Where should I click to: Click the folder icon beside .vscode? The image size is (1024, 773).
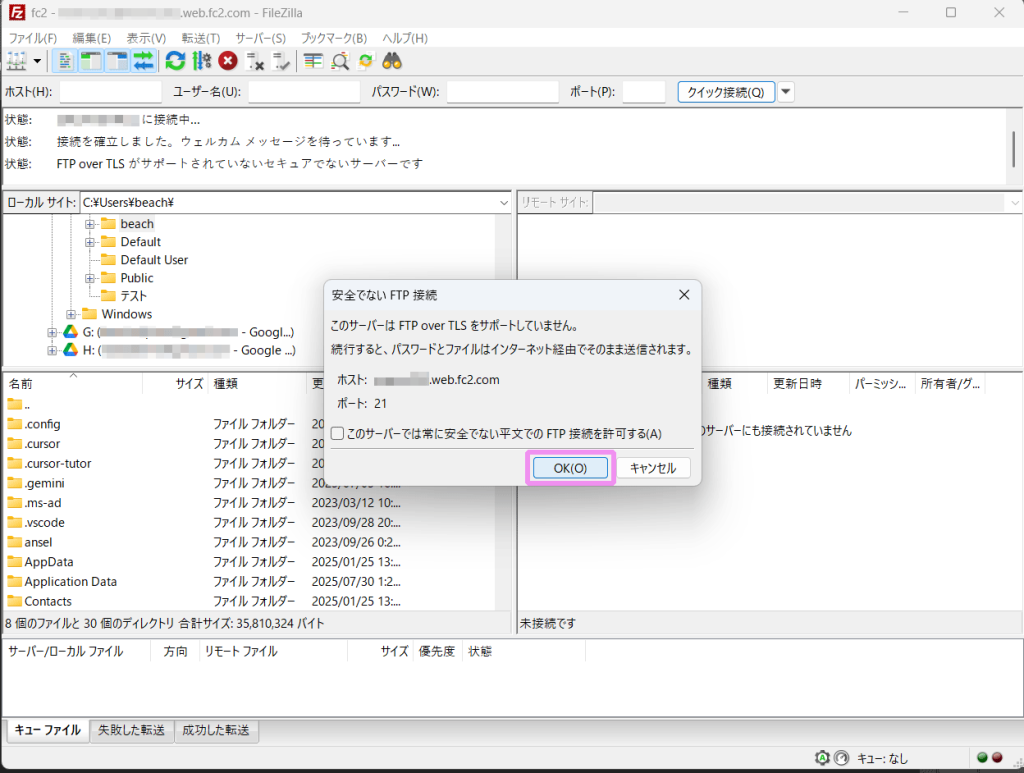[x=14, y=522]
